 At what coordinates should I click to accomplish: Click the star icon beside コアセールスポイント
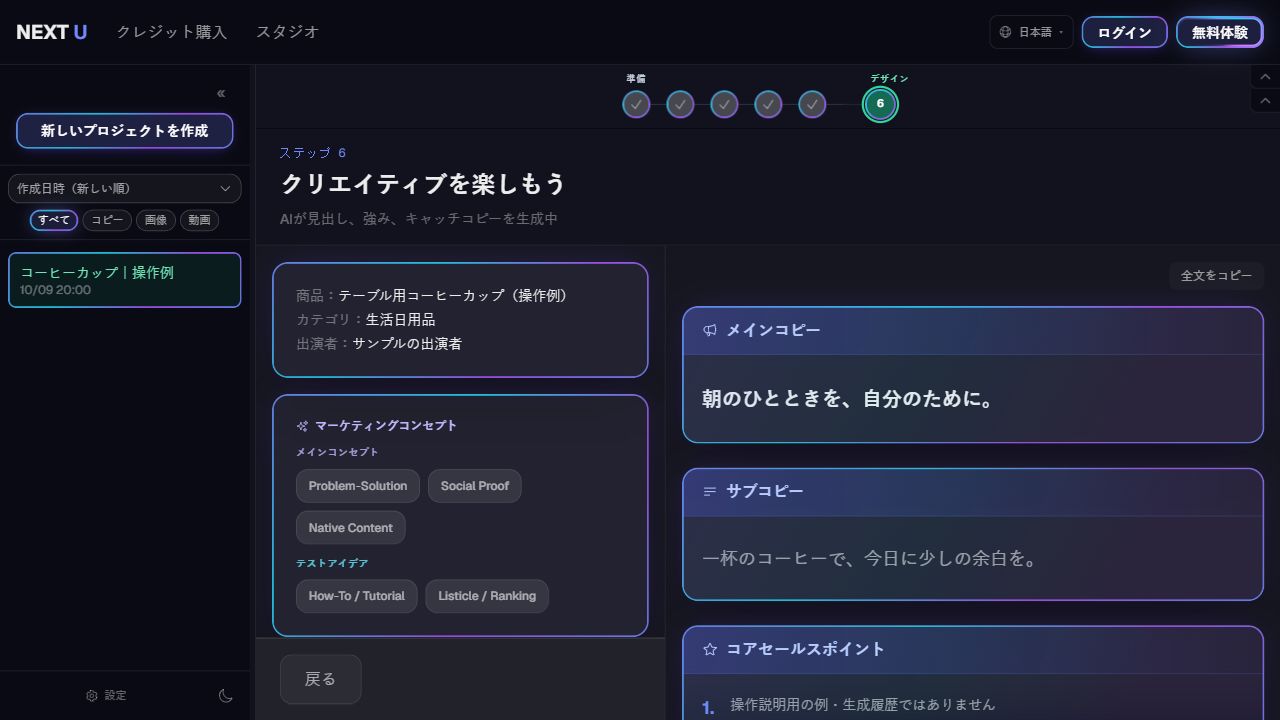(710, 649)
